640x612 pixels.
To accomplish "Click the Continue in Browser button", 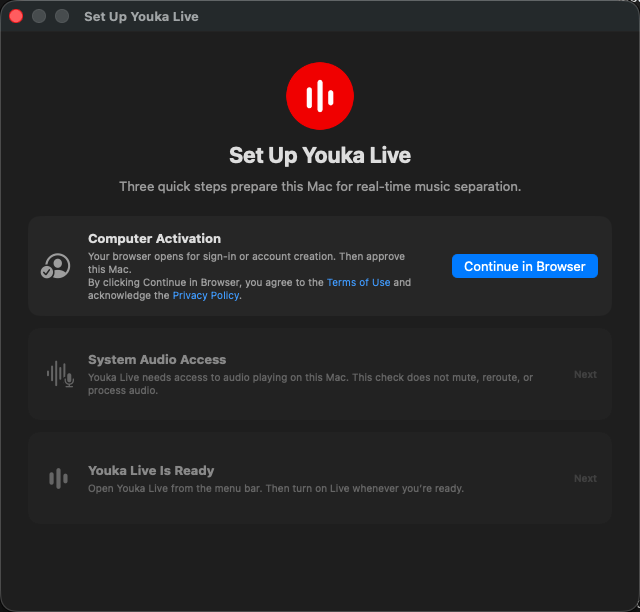I will click(524, 266).
